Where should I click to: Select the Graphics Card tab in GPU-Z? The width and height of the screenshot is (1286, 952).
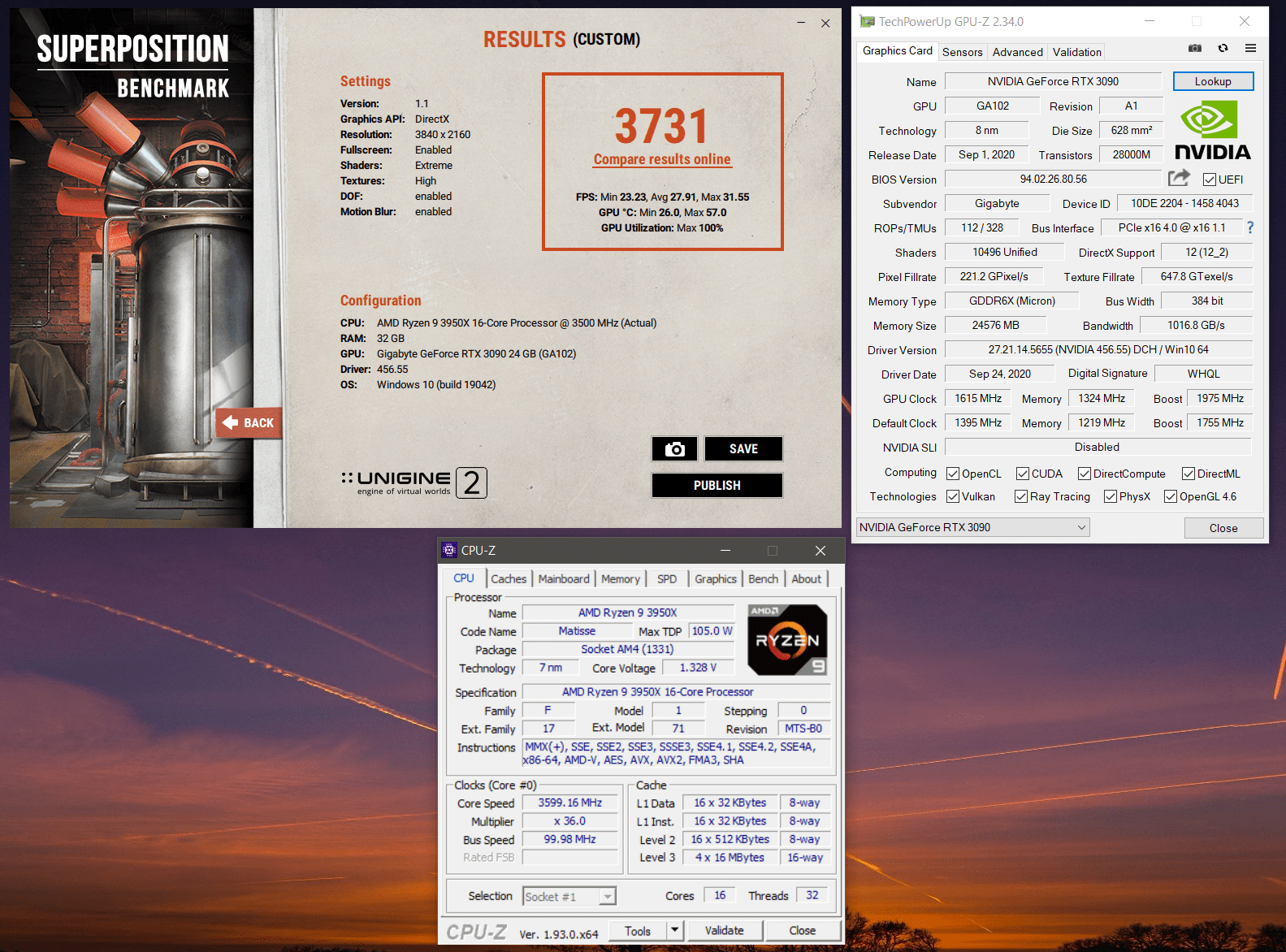click(898, 50)
